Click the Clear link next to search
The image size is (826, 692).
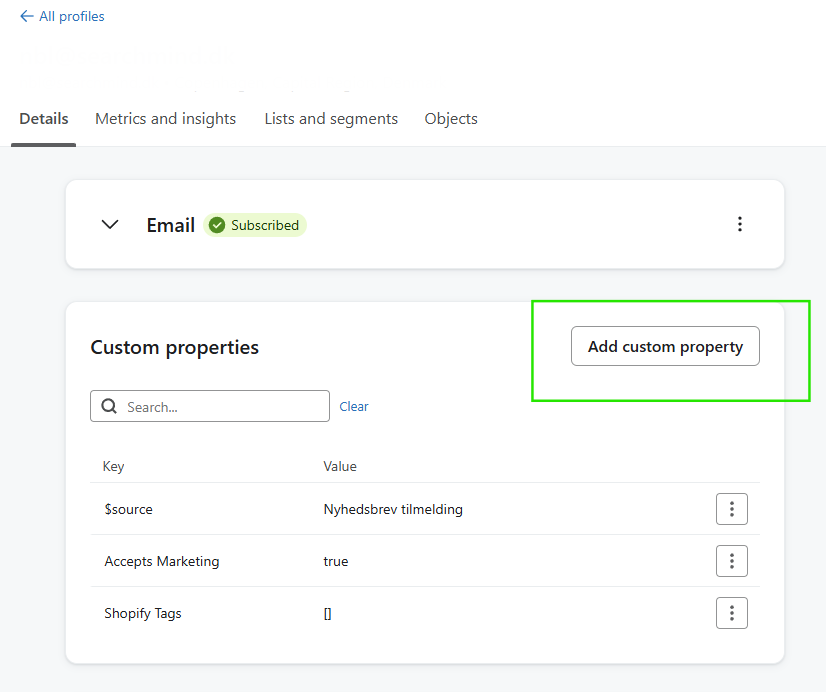click(354, 407)
